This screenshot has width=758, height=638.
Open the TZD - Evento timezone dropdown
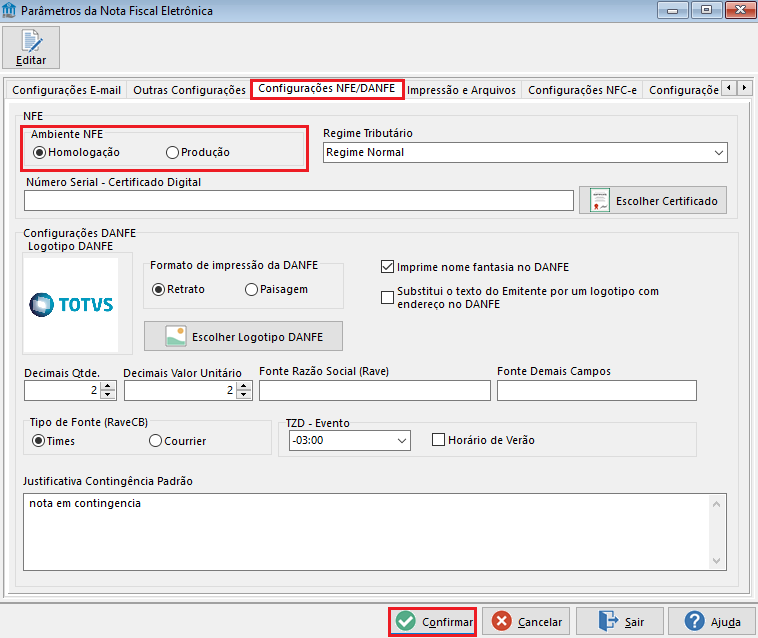pos(401,441)
